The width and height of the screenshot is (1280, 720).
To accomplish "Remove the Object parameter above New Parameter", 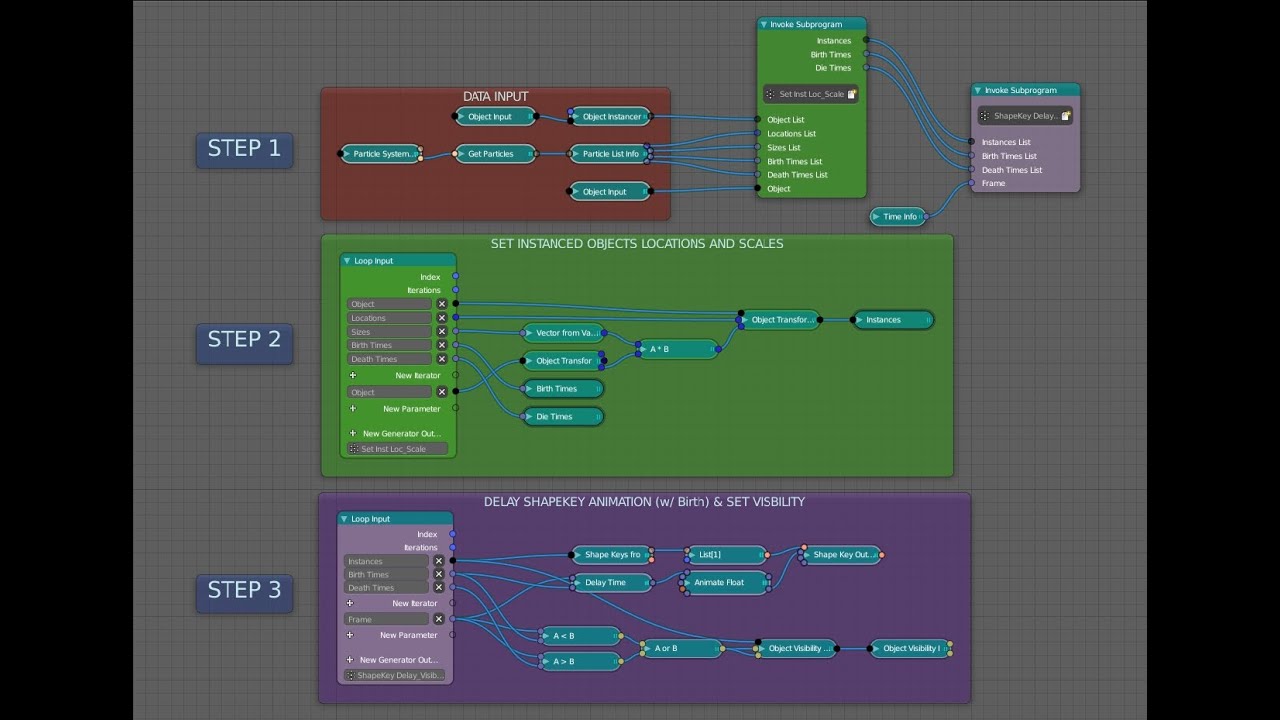I will [x=442, y=392].
